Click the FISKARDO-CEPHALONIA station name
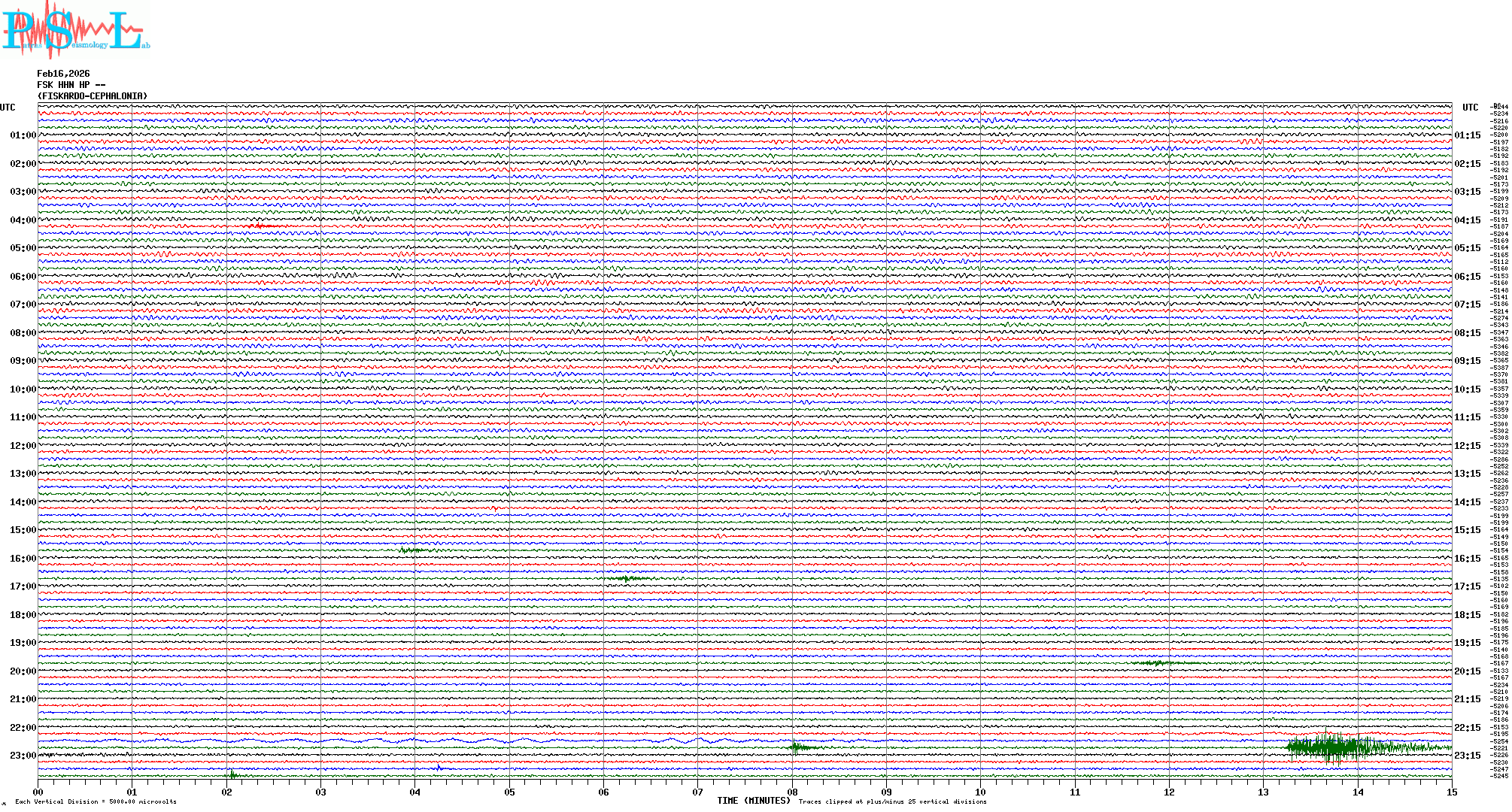Image resolution: width=1512 pixels, height=812 pixels. point(93,96)
